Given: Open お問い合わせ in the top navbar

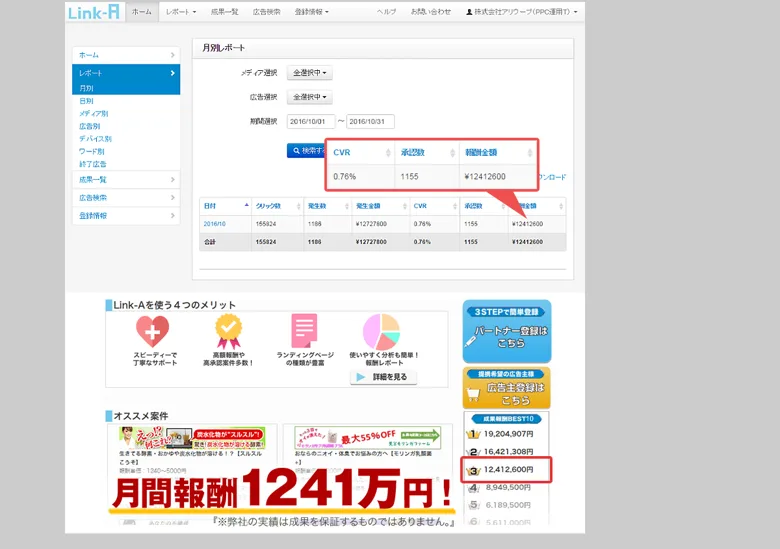Looking at the screenshot, I should 430,12.
